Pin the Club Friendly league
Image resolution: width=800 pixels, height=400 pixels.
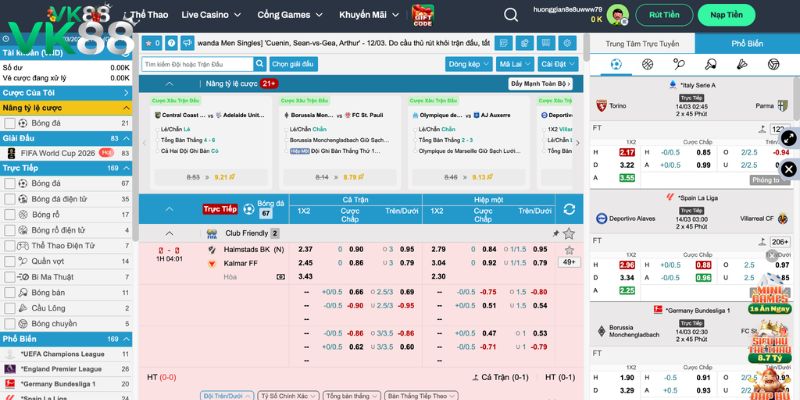[556, 234]
